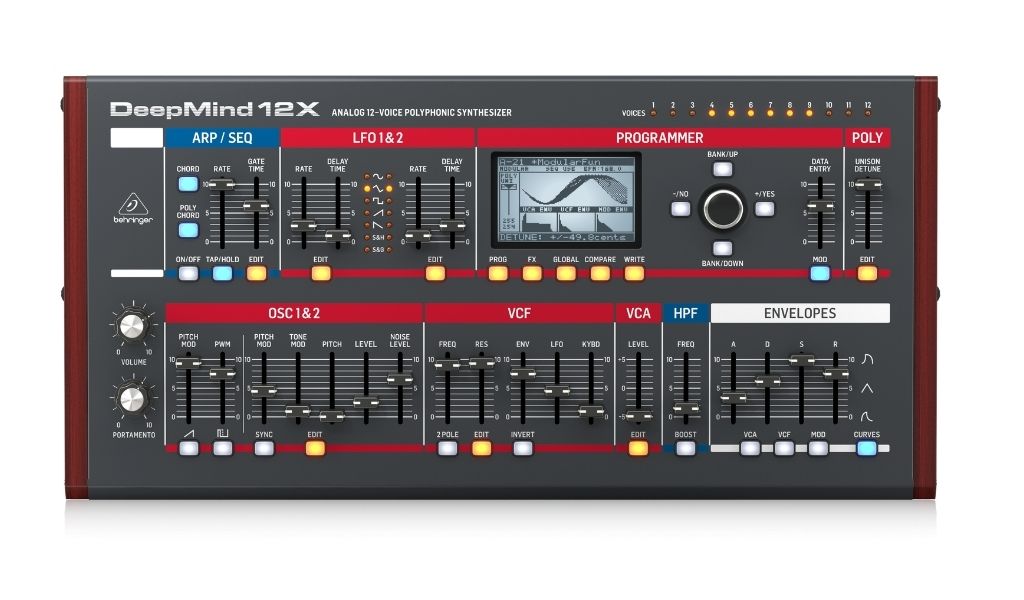
Task: Click the VCF ENV slider
Action: click(522, 388)
